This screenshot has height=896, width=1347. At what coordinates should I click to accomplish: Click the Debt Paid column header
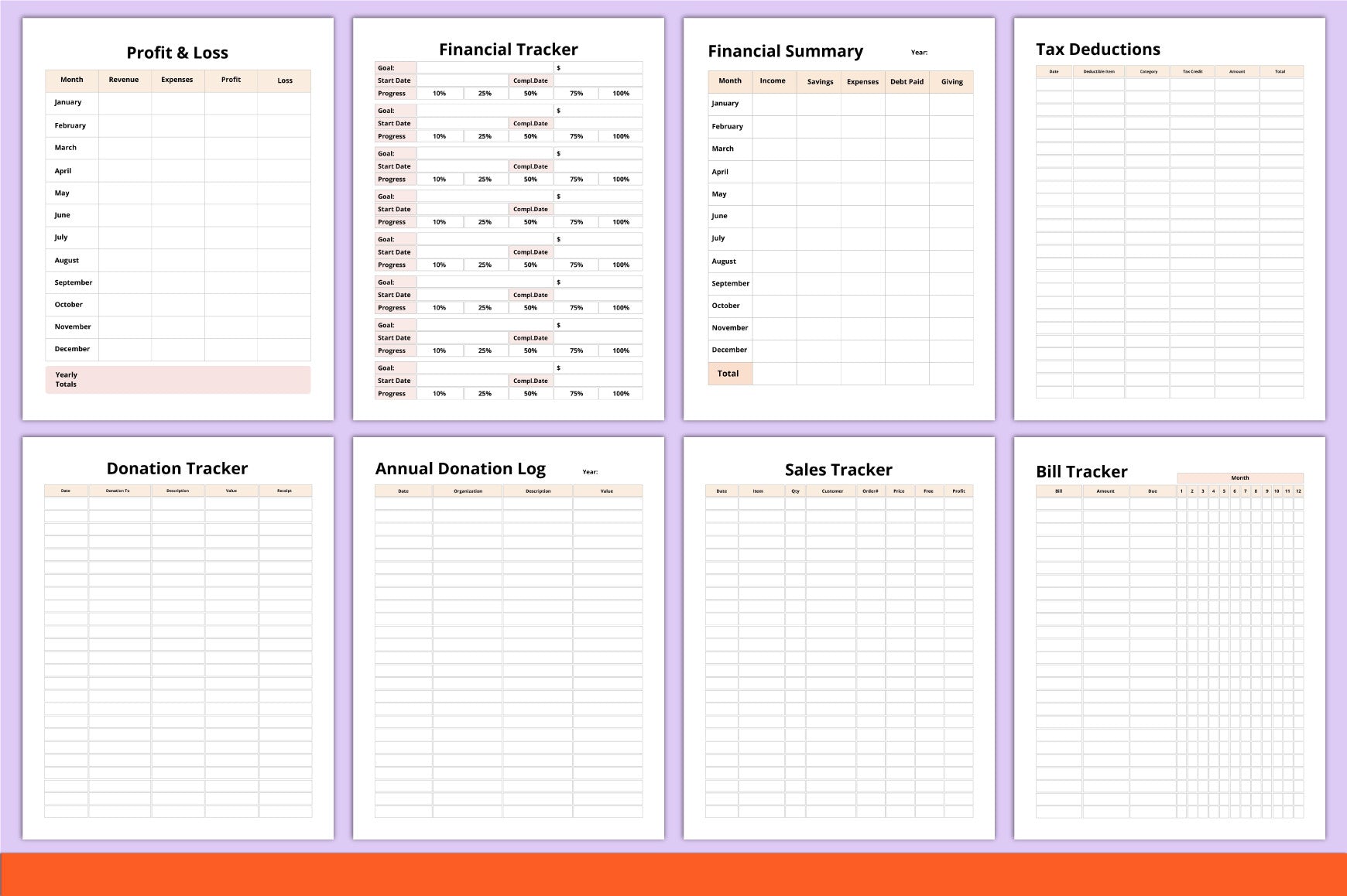pyautogui.click(x=907, y=81)
